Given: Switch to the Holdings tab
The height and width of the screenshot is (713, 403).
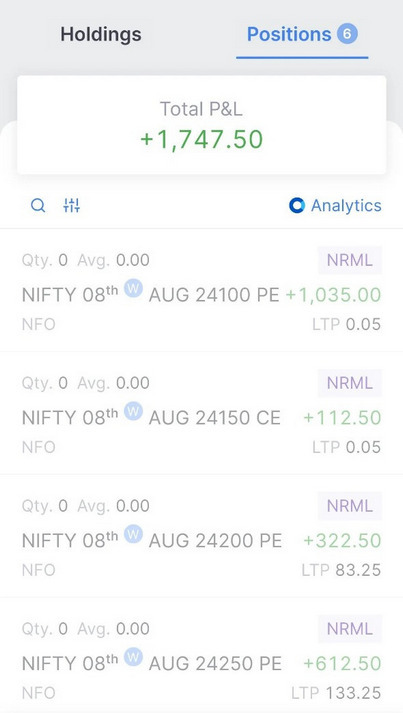Looking at the screenshot, I should click(101, 35).
